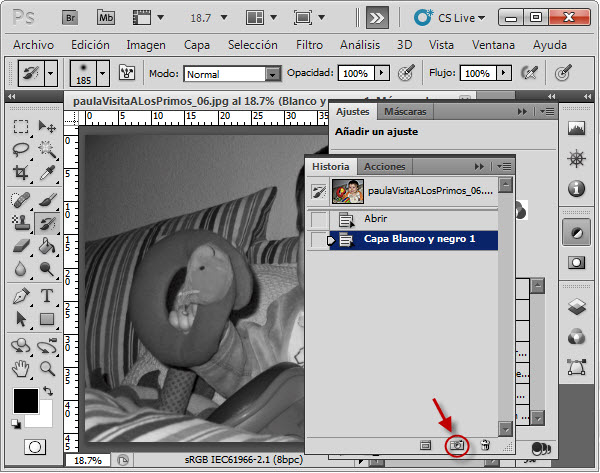Open the CS Live menu button
Viewport: 600px width, 473px height.
tap(449, 18)
